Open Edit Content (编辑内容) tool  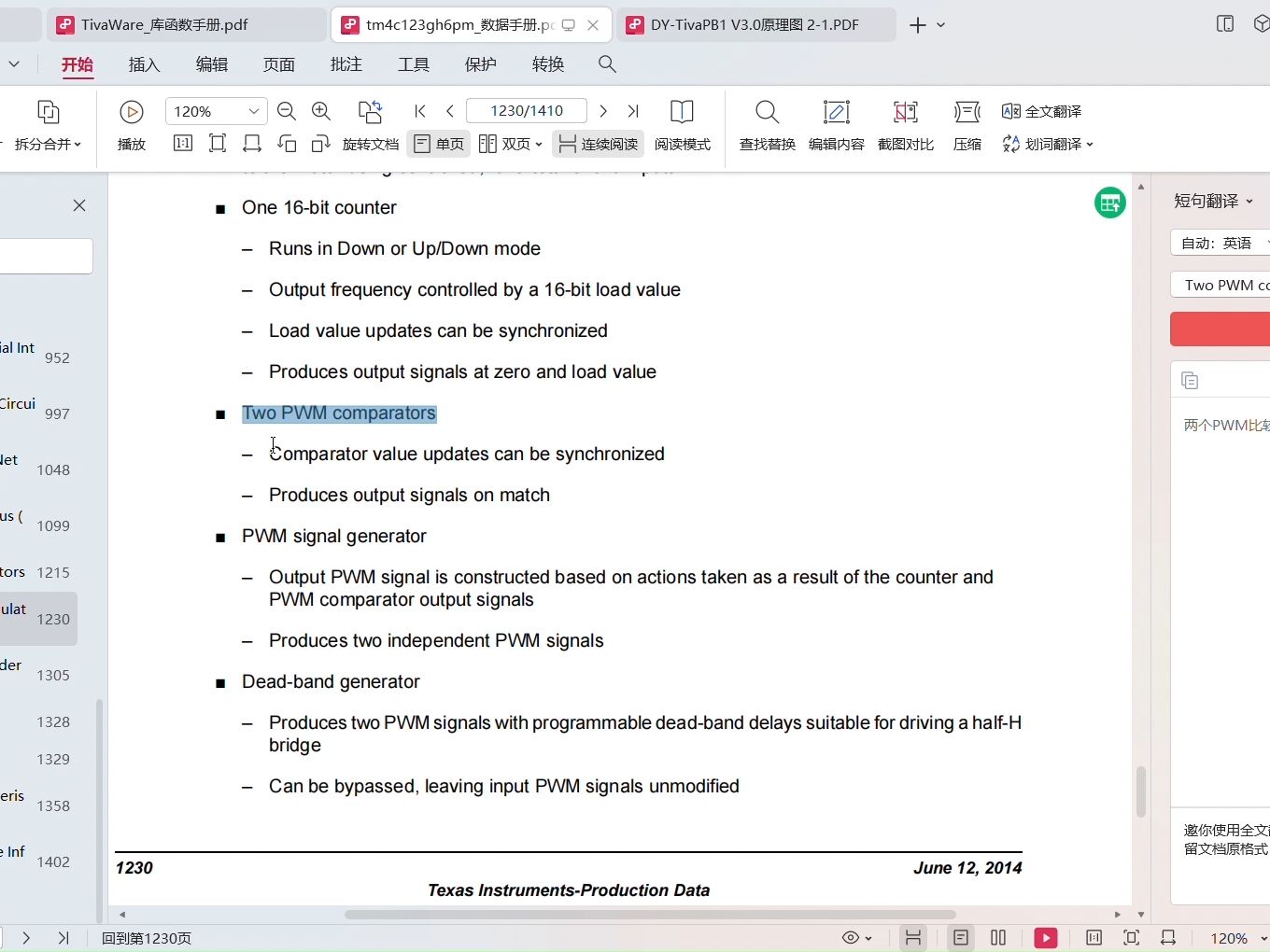pos(836,112)
